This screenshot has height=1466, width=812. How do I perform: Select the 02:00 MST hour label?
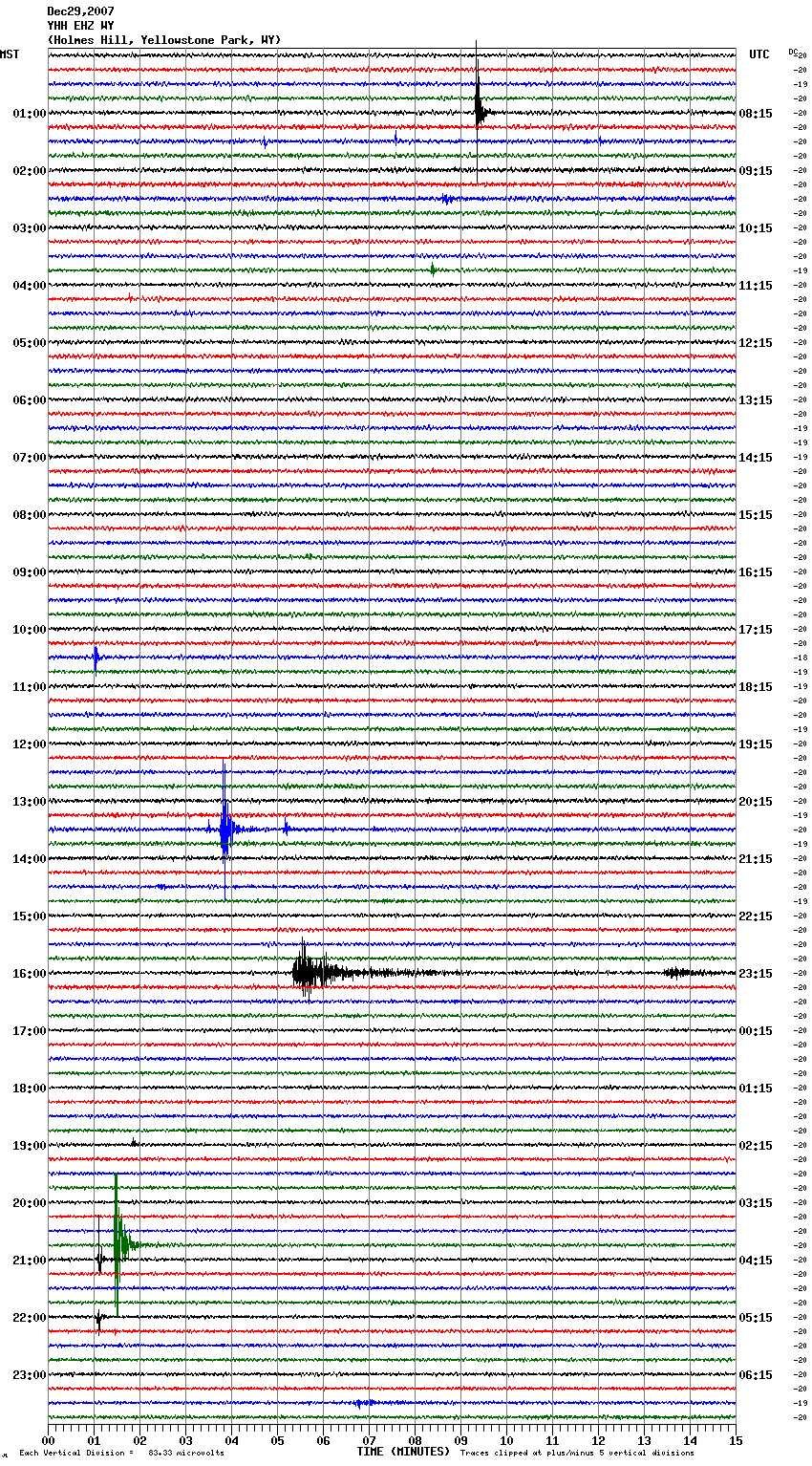tap(29, 171)
